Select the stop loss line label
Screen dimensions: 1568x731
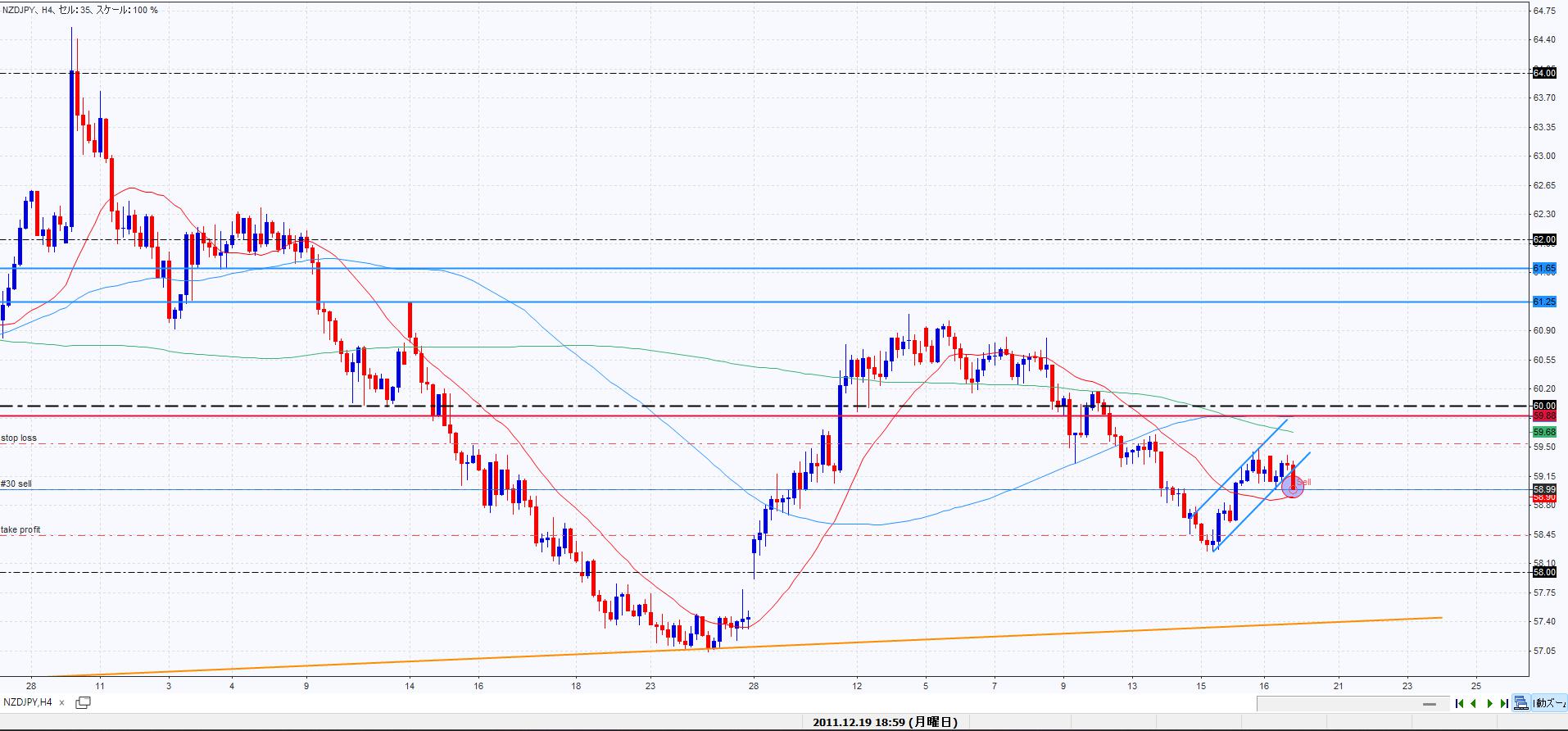tap(19, 438)
